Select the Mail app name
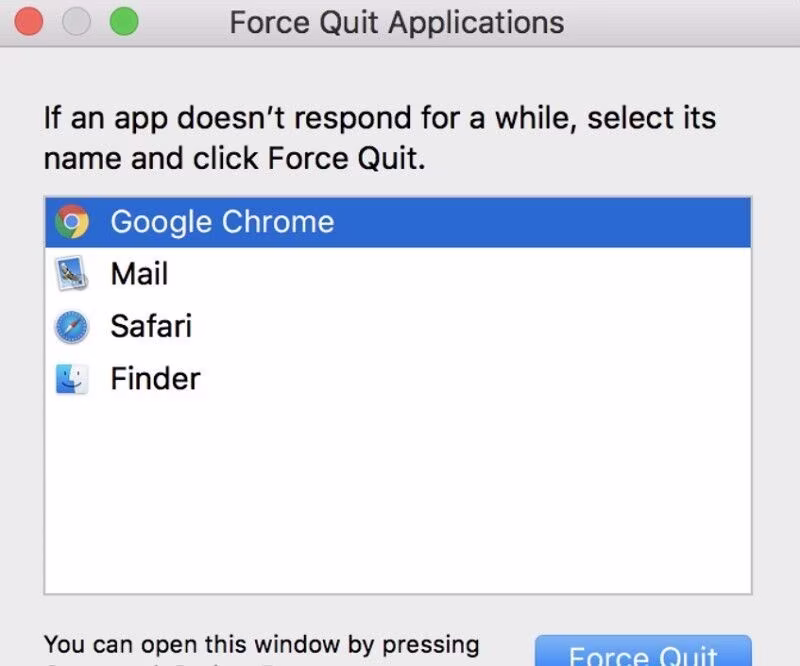 click(x=139, y=274)
